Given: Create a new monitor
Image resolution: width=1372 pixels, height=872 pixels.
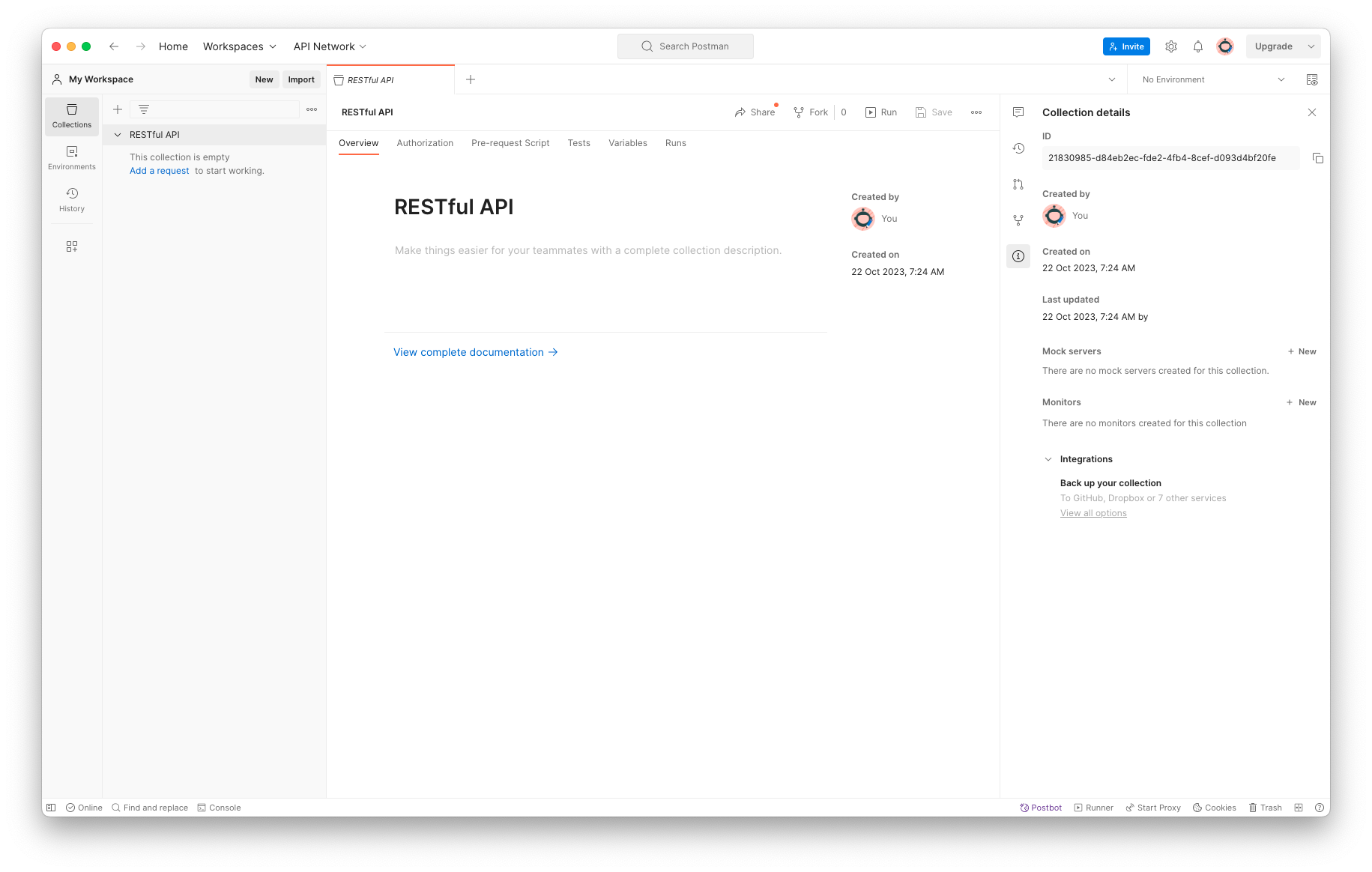Looking at the screenshot, I should (1302, 402).
